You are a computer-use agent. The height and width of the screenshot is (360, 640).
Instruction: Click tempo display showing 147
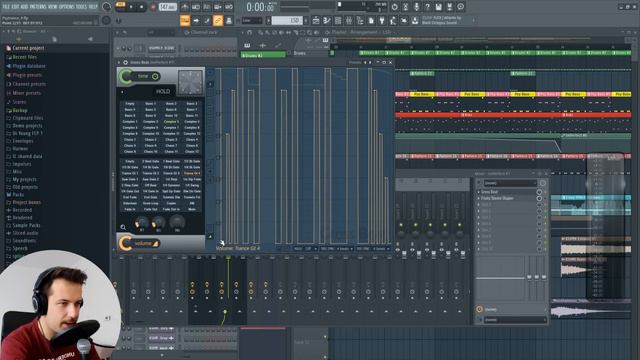tap(168, 7)
